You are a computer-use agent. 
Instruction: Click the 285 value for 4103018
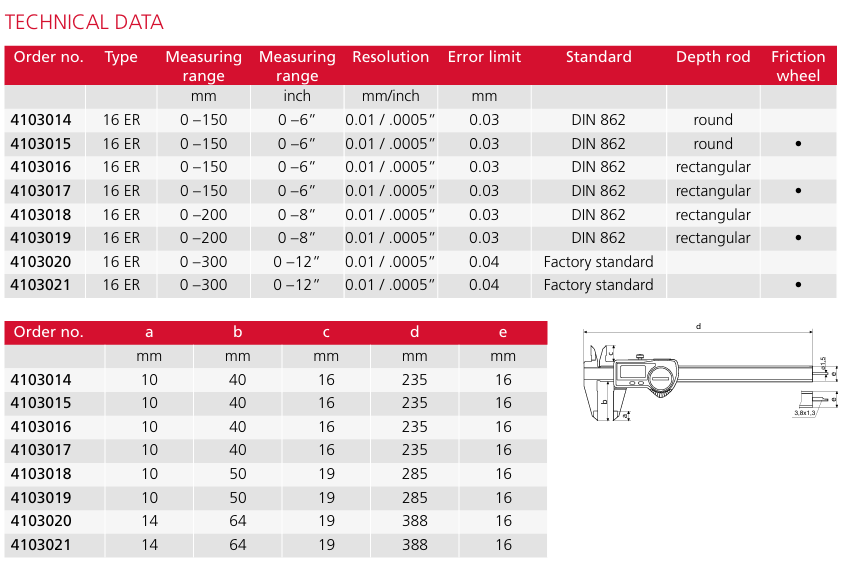[x=414, y=474]
